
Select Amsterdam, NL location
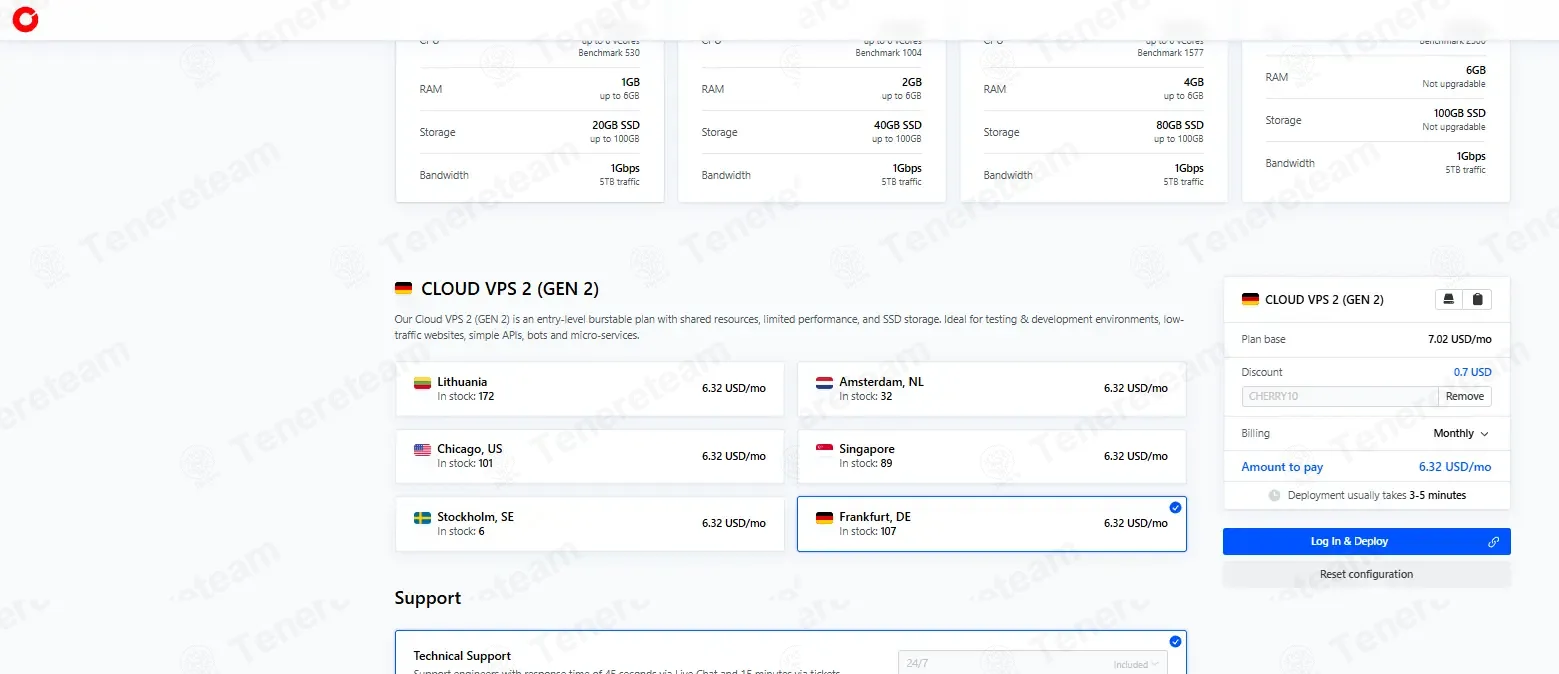click(x=992, y=389)
